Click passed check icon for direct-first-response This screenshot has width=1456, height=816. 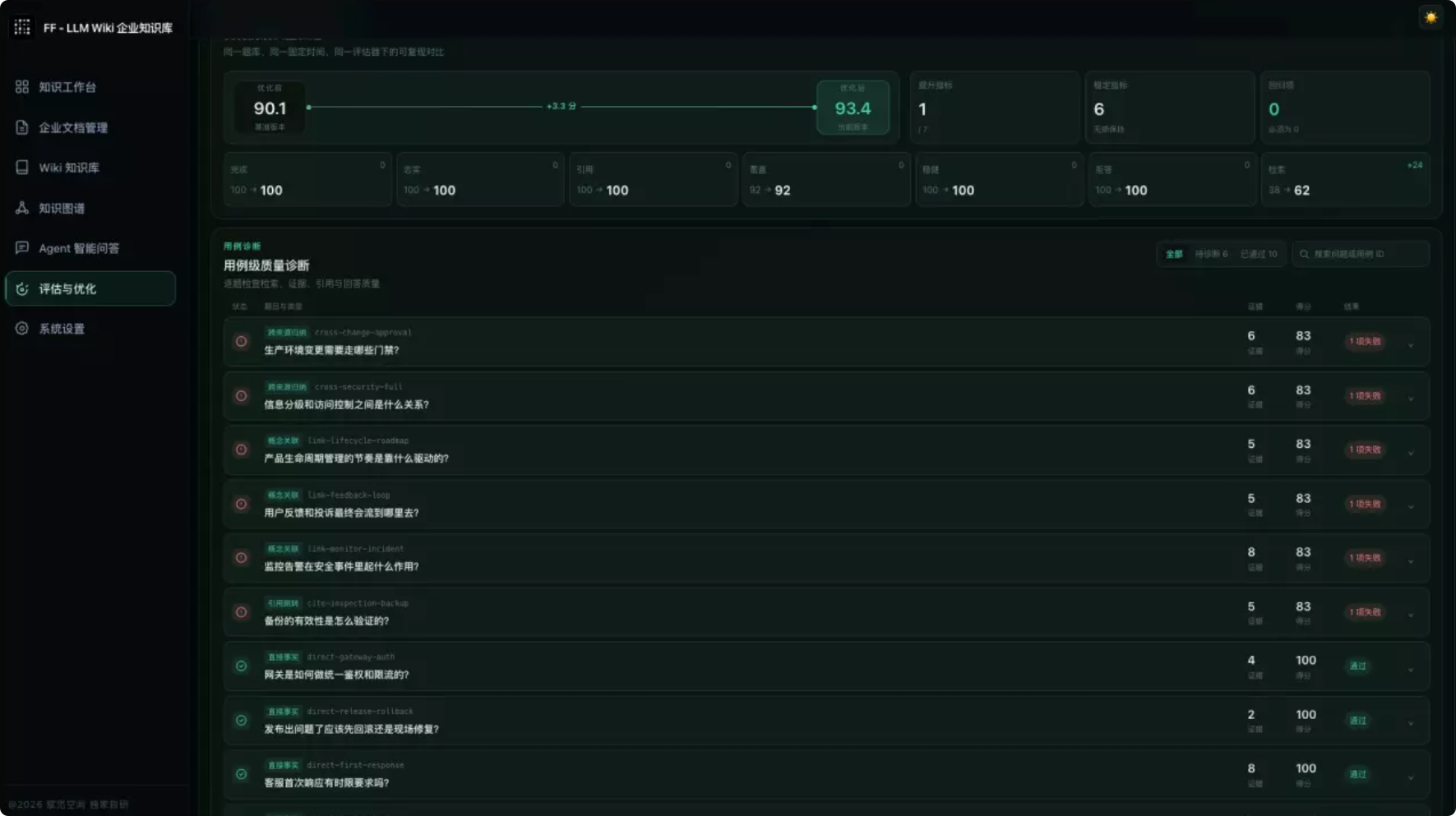click(241, 774)
